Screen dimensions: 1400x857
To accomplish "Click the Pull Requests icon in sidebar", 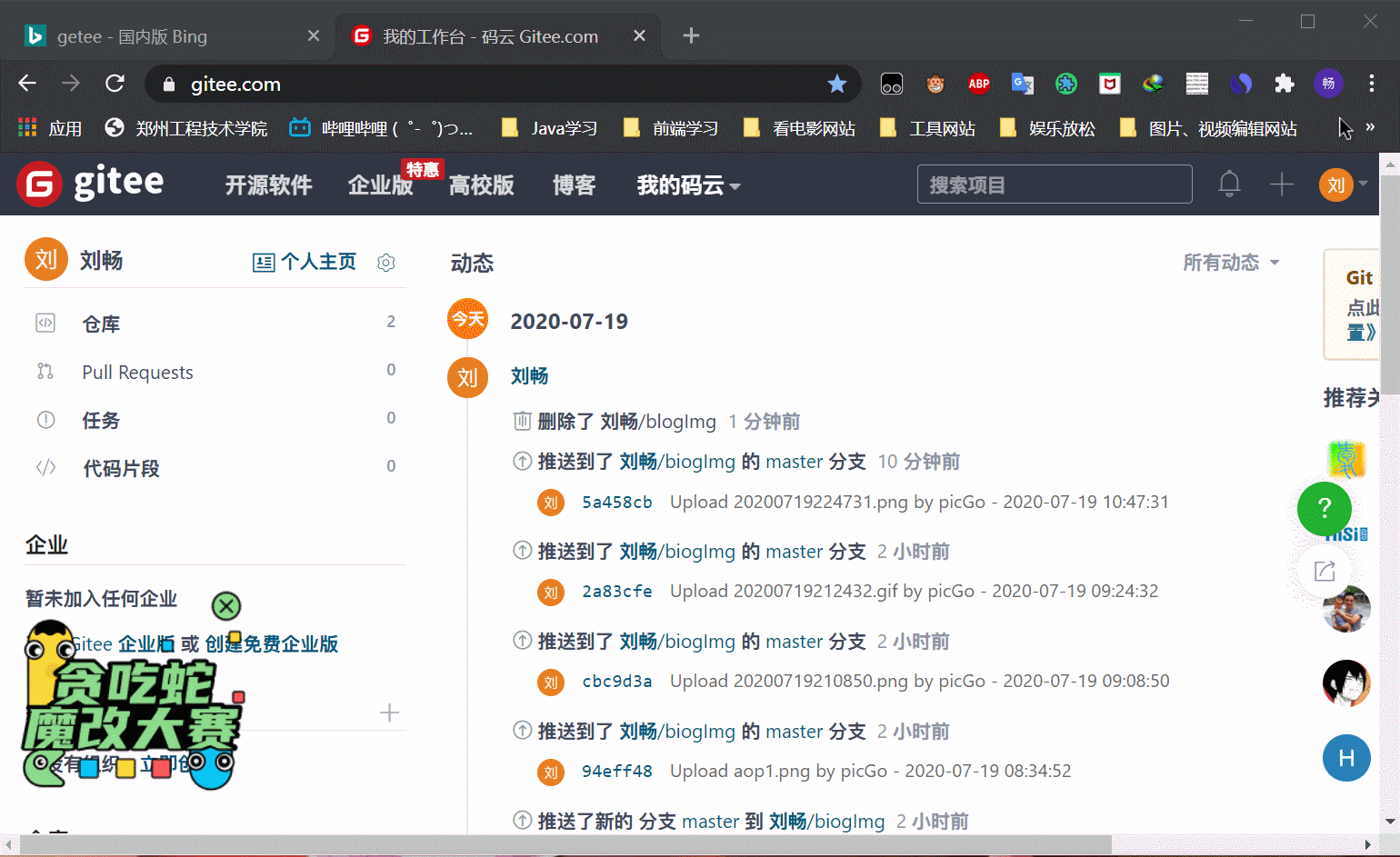I will [45, 371].
